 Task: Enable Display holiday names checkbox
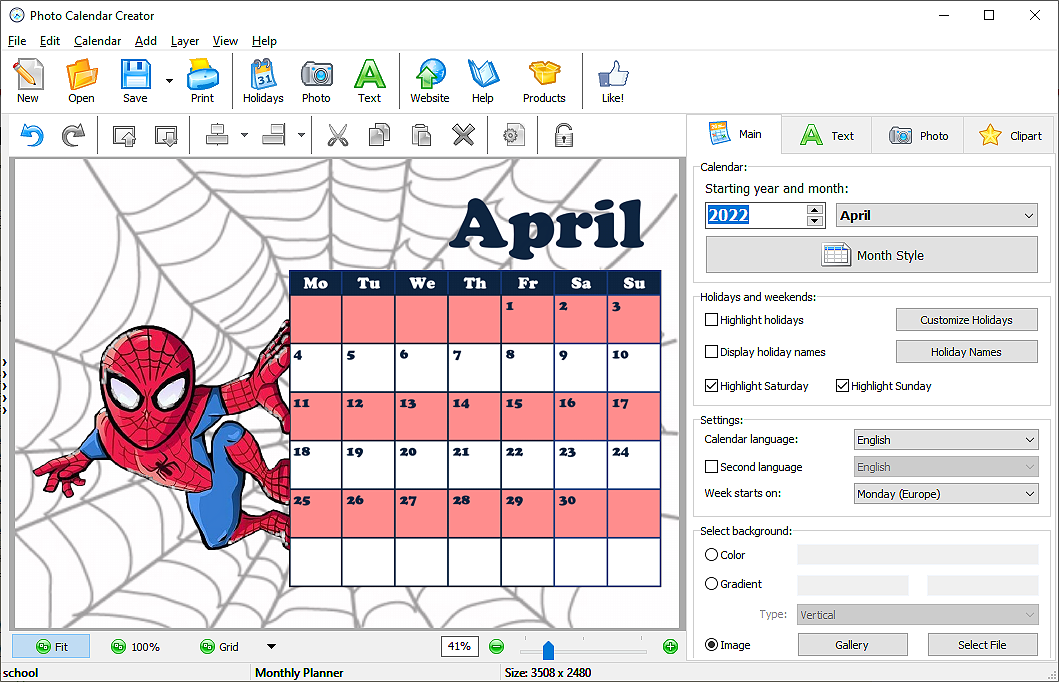click(x=711, y=351)
